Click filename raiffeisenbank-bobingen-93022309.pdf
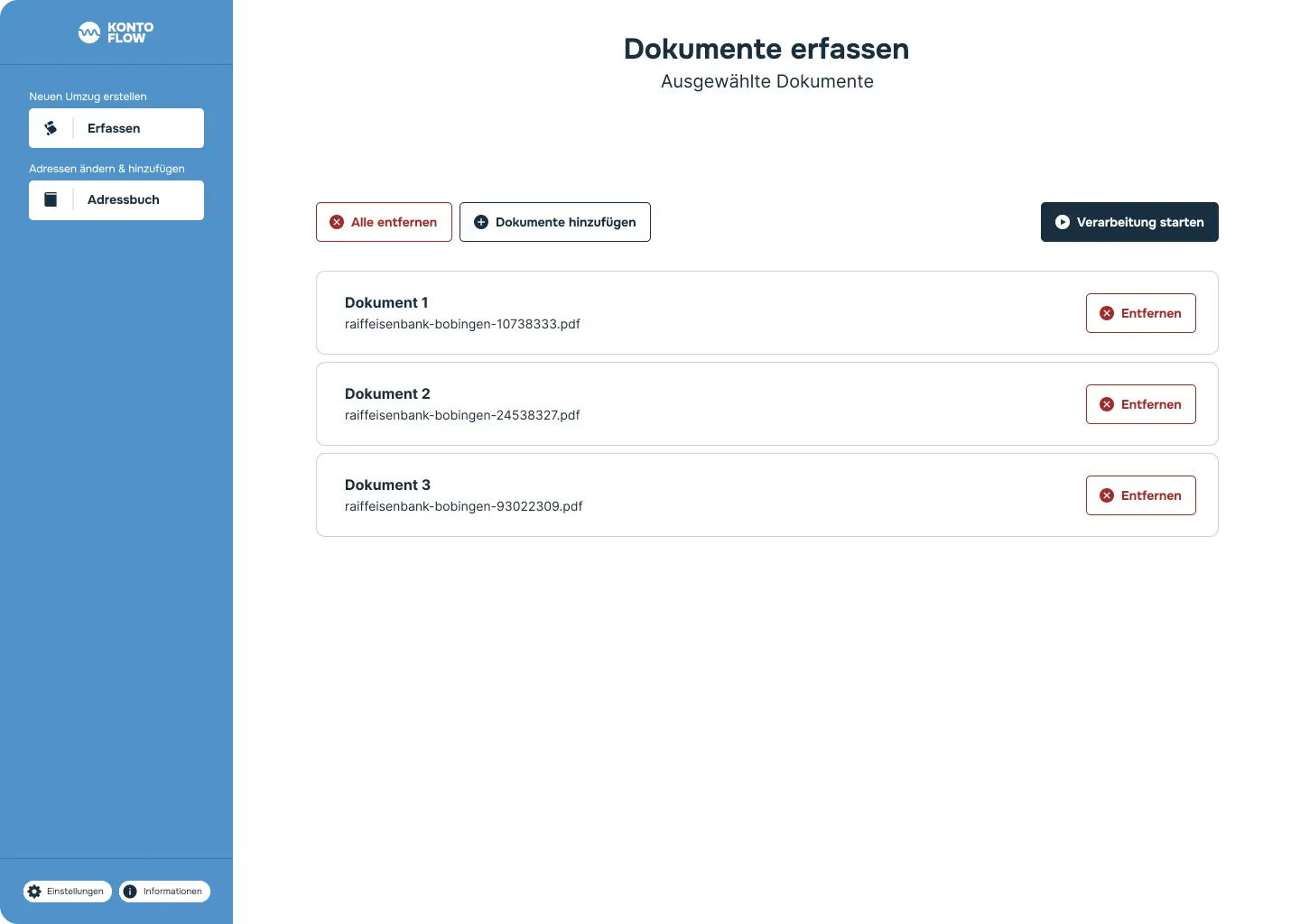Viewport: 1300px width, 924px height. 463,506
